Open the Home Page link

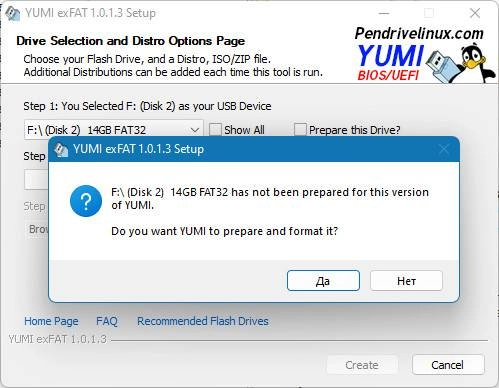pos(51,321)
